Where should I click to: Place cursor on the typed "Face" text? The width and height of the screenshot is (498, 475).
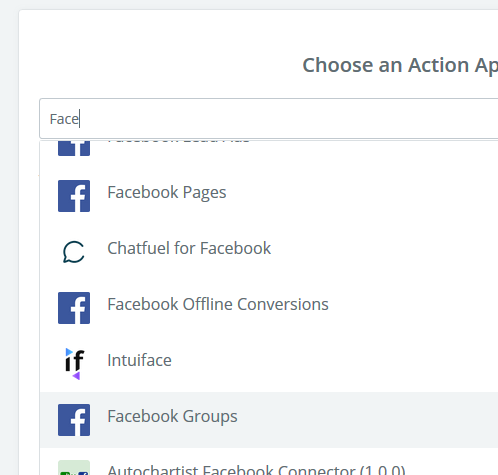click(64, 119)
